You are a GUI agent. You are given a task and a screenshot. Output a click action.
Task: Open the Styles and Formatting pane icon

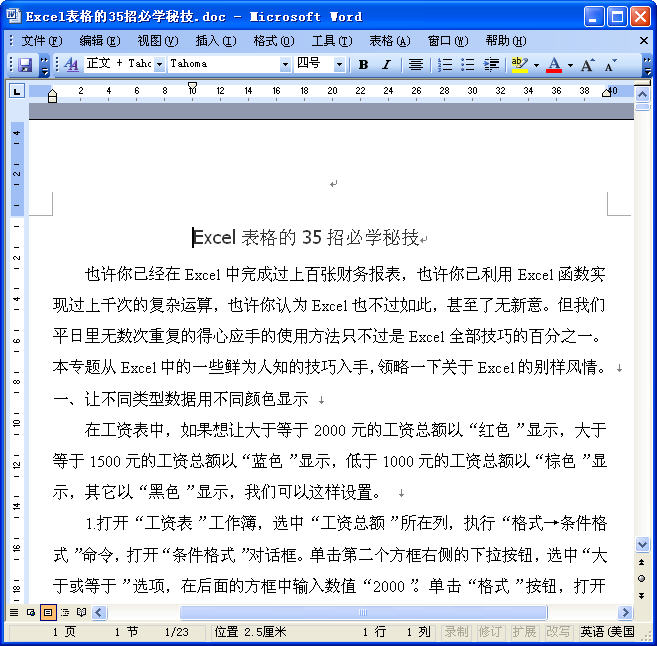(71, 64)
